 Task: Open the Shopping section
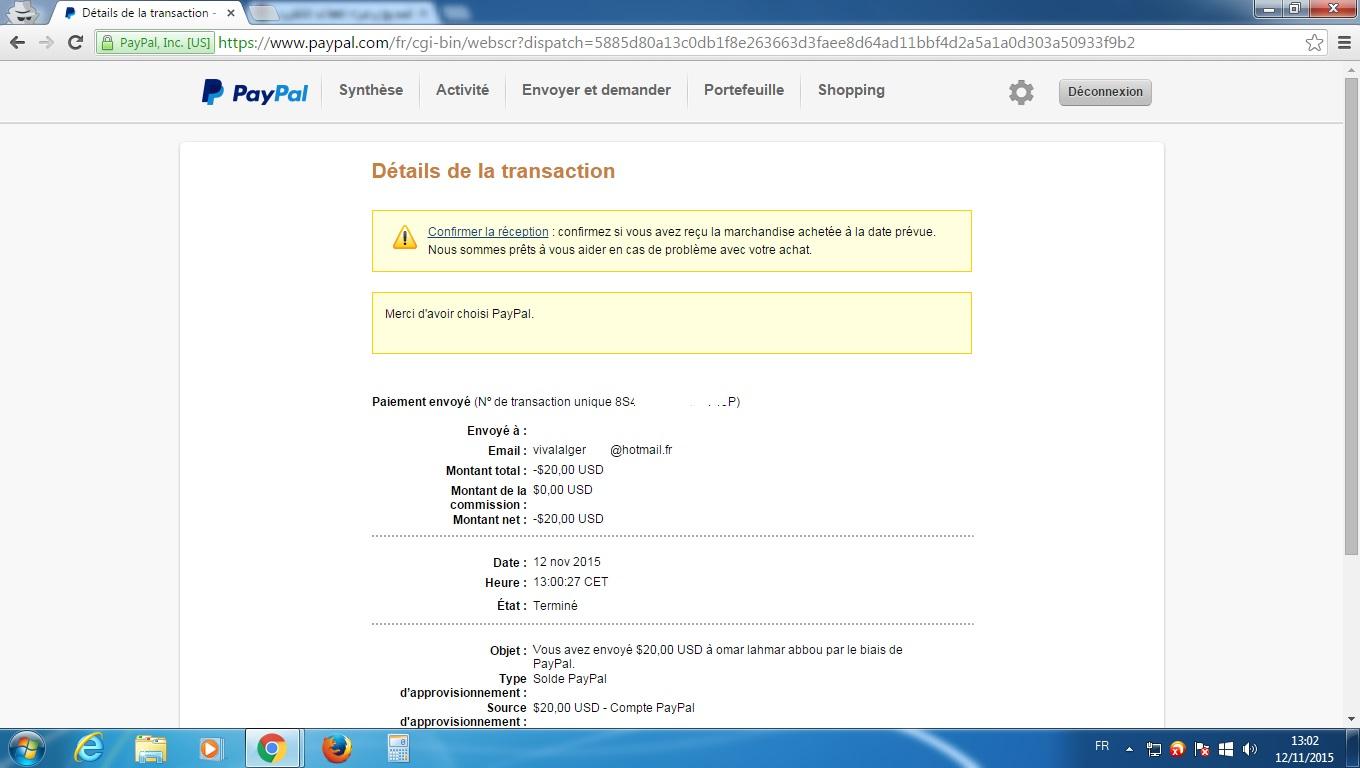click(x=851, y=90)
